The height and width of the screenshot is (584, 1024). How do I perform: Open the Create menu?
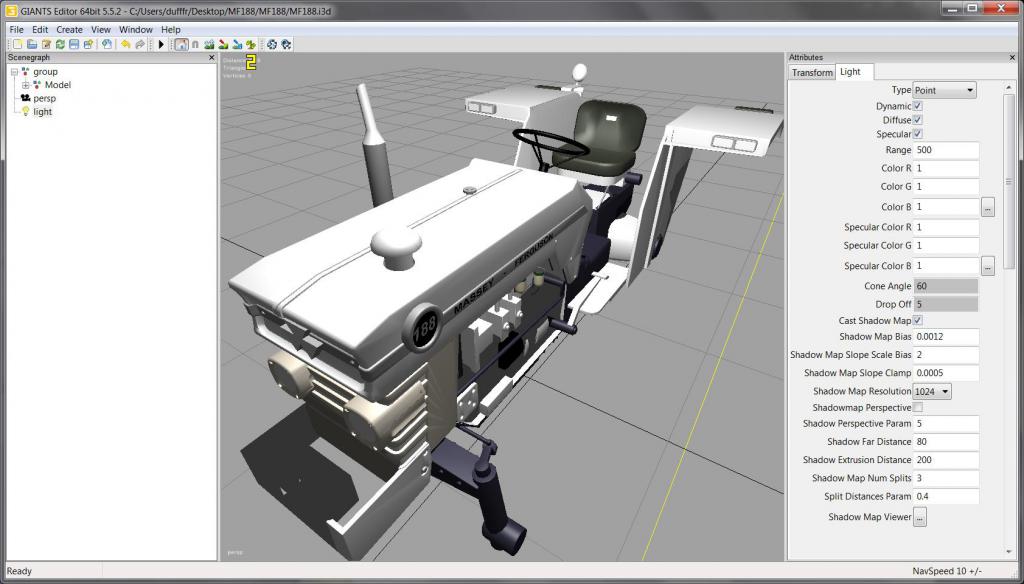69,29
